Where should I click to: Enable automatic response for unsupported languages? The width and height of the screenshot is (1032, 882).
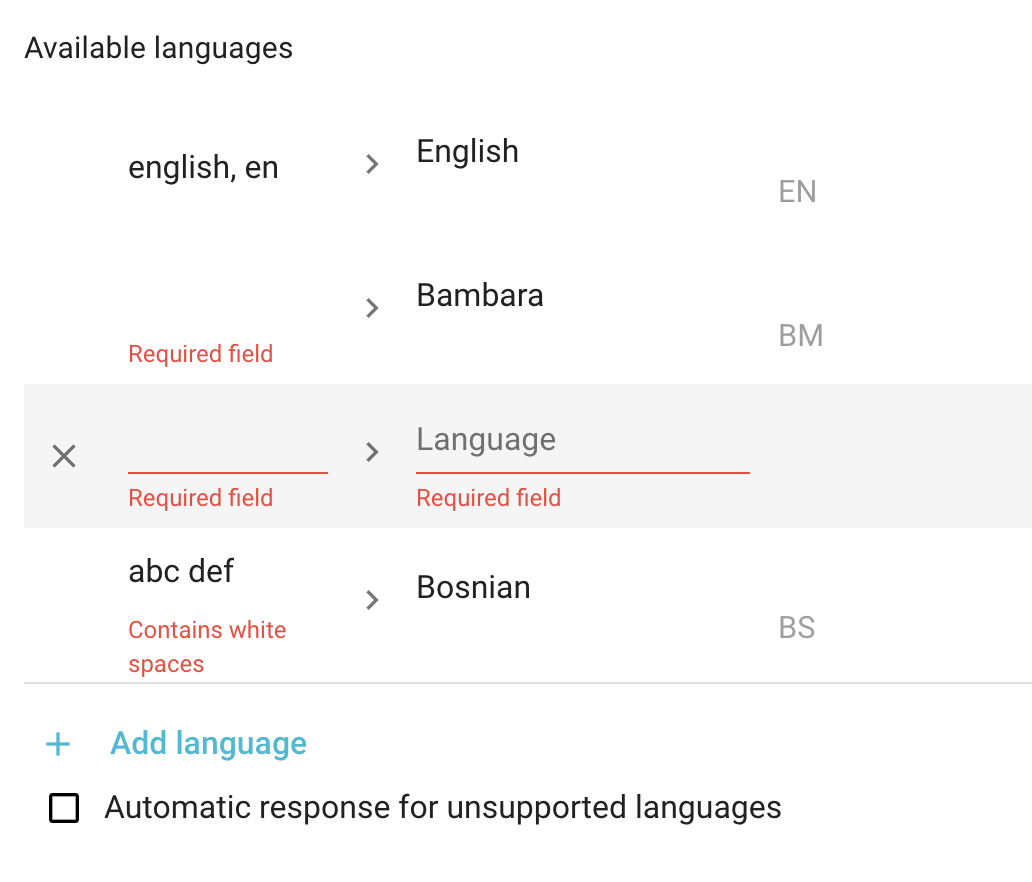(x=63, y=808)
